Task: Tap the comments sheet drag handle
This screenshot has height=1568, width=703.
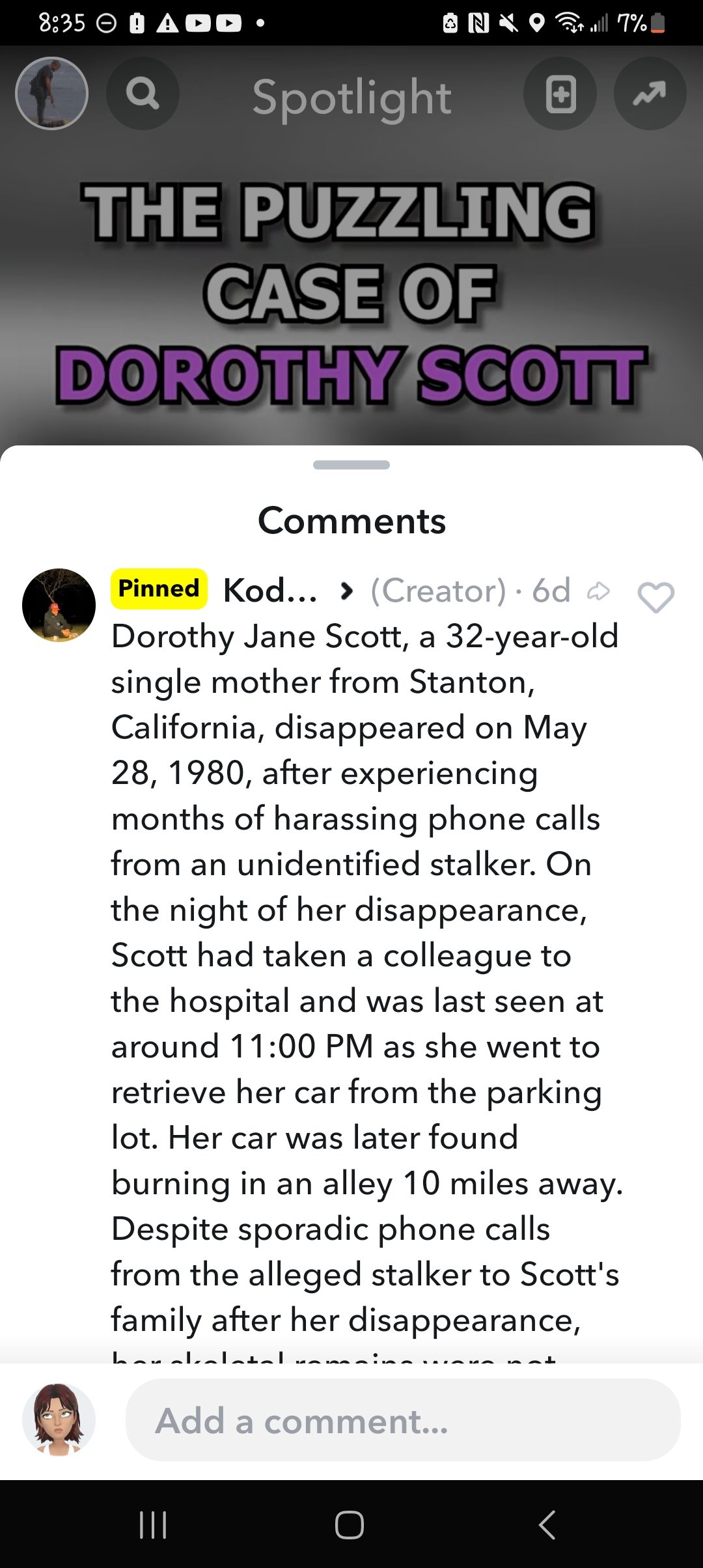Action: click(351, 465)
